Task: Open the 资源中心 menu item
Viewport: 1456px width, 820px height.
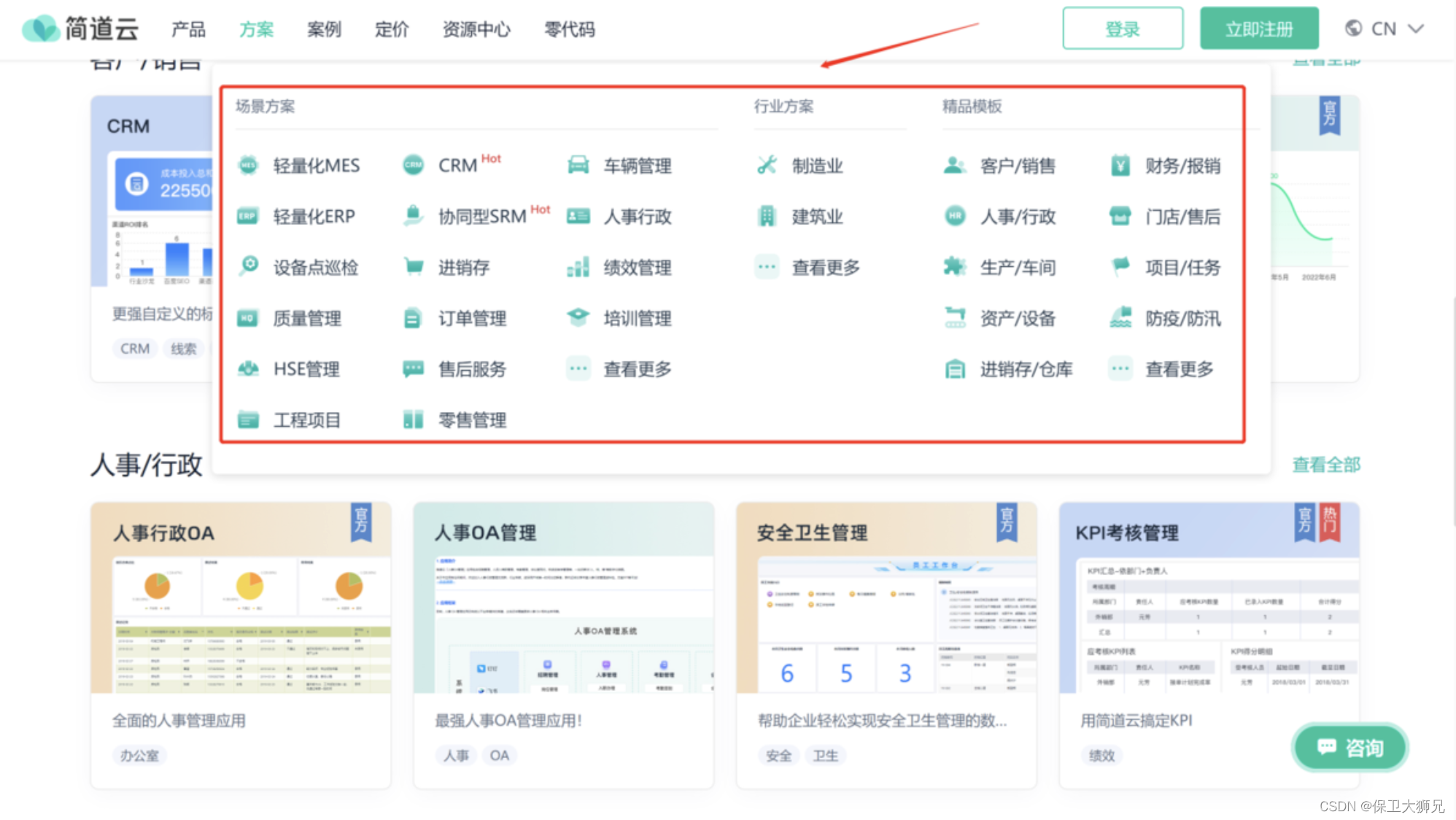Action: pos(476,30)
